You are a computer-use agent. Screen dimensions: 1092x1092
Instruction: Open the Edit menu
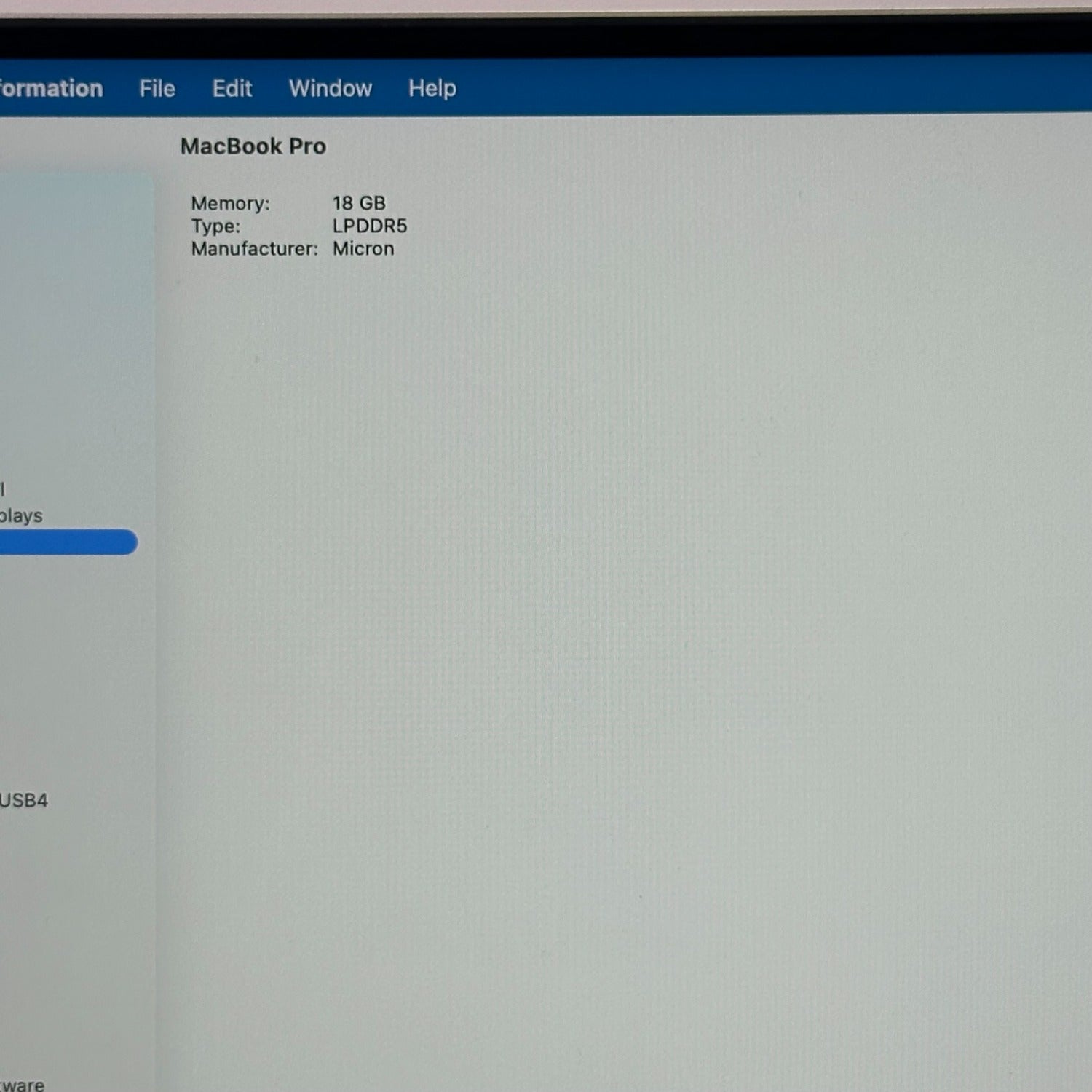coord(232,89)
